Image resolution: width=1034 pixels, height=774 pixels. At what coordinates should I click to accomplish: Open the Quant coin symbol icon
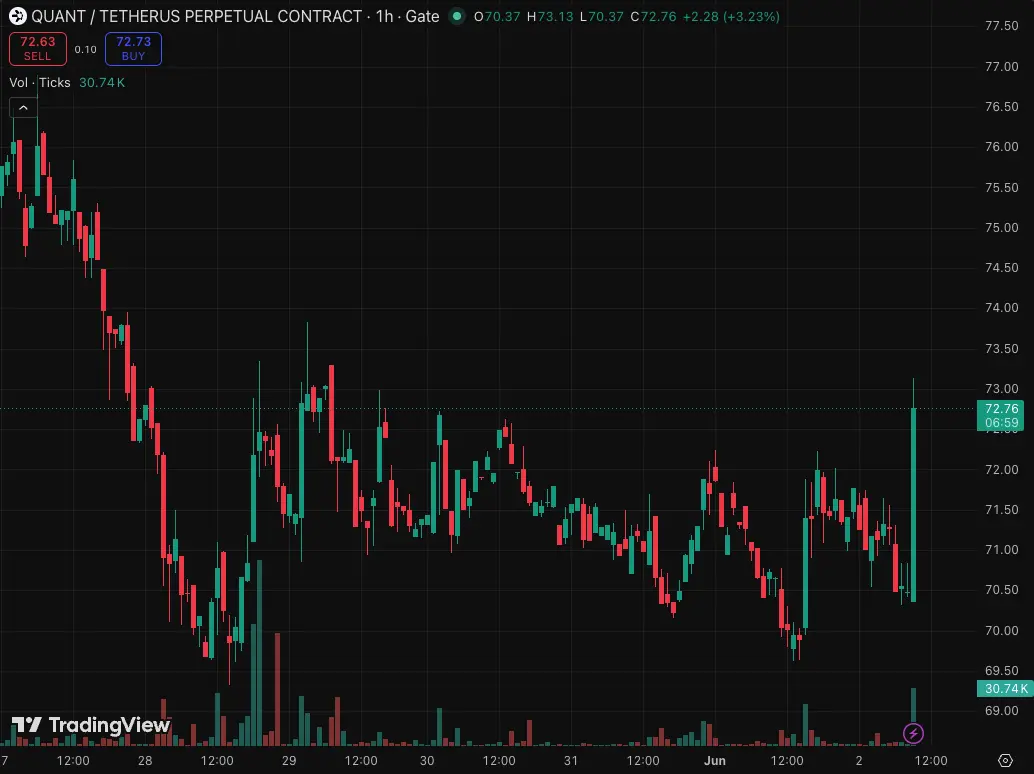click(x=18, y=16)
